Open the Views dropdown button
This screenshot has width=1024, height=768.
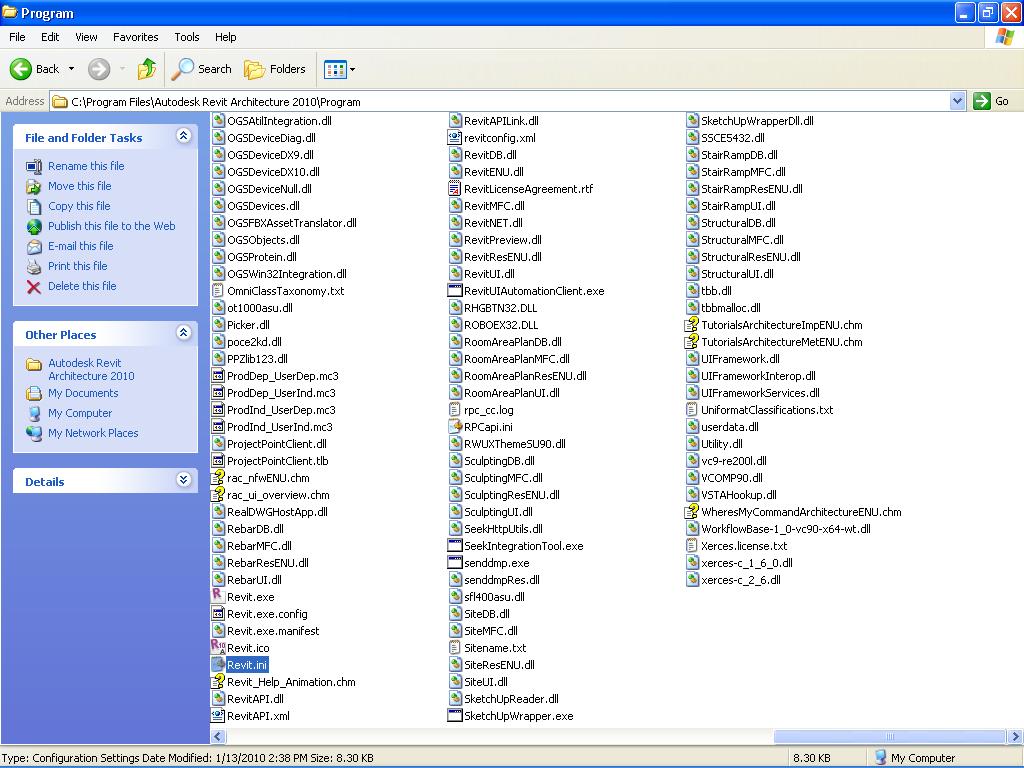coord(340,69)
